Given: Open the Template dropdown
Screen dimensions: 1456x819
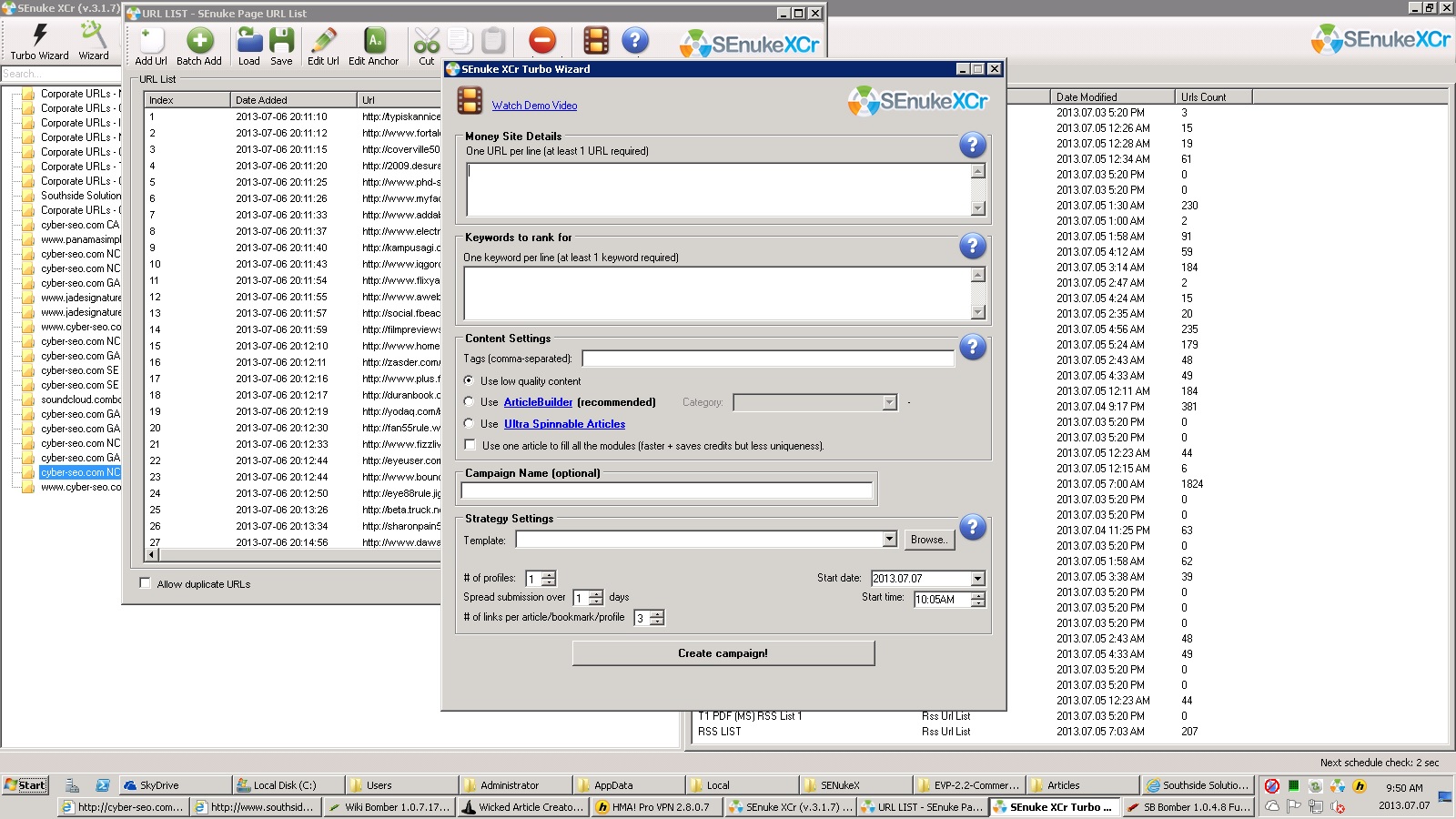Looking at the screenshot, I should (889, 540).
